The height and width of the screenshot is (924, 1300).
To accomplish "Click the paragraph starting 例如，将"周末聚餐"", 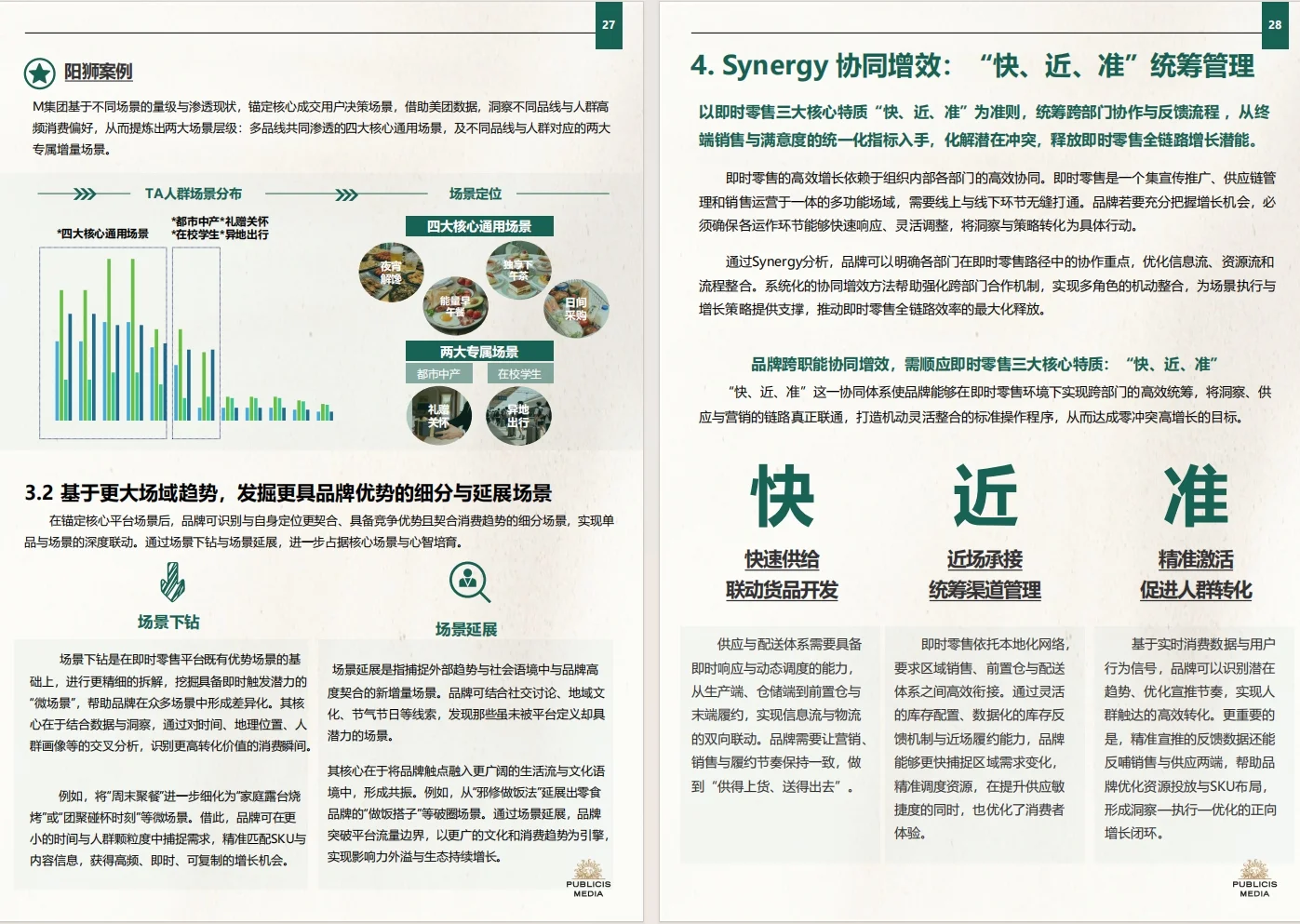I will tap(168, 828).
